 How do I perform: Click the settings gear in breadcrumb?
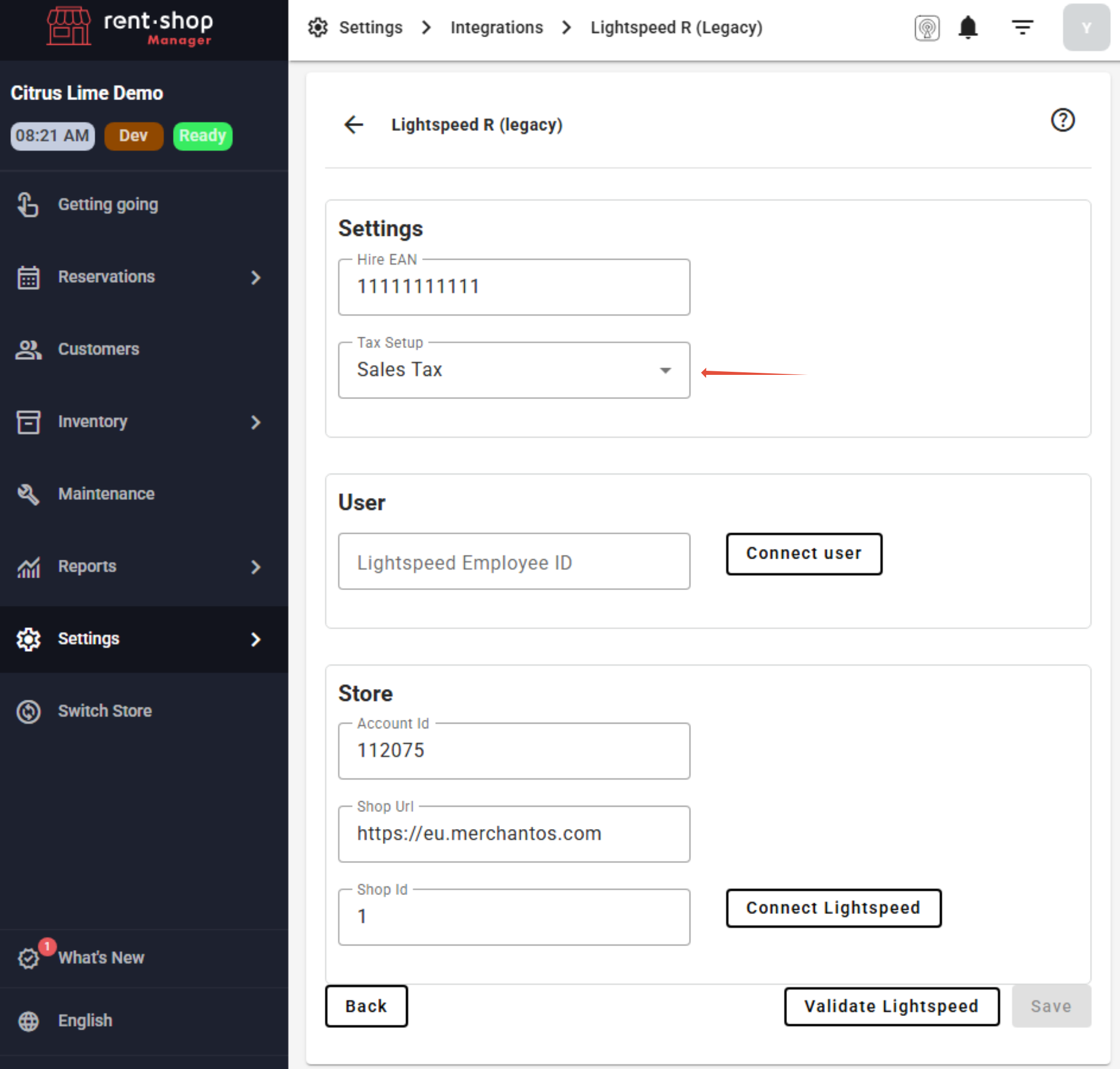[318, 27]
